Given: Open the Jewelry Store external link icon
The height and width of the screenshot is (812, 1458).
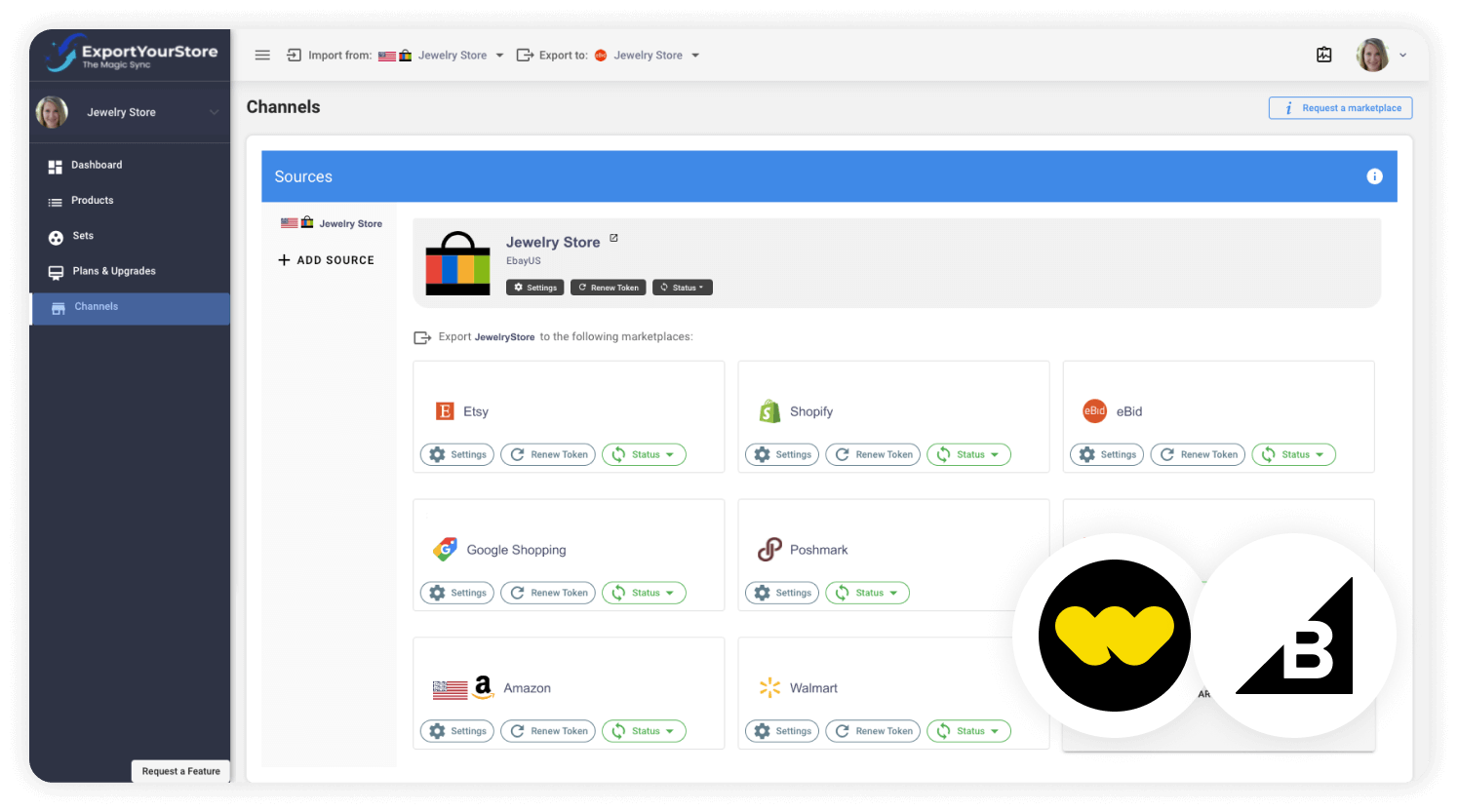Looking at the screenshot, I should pyautogui.click(x=613, y=238).
